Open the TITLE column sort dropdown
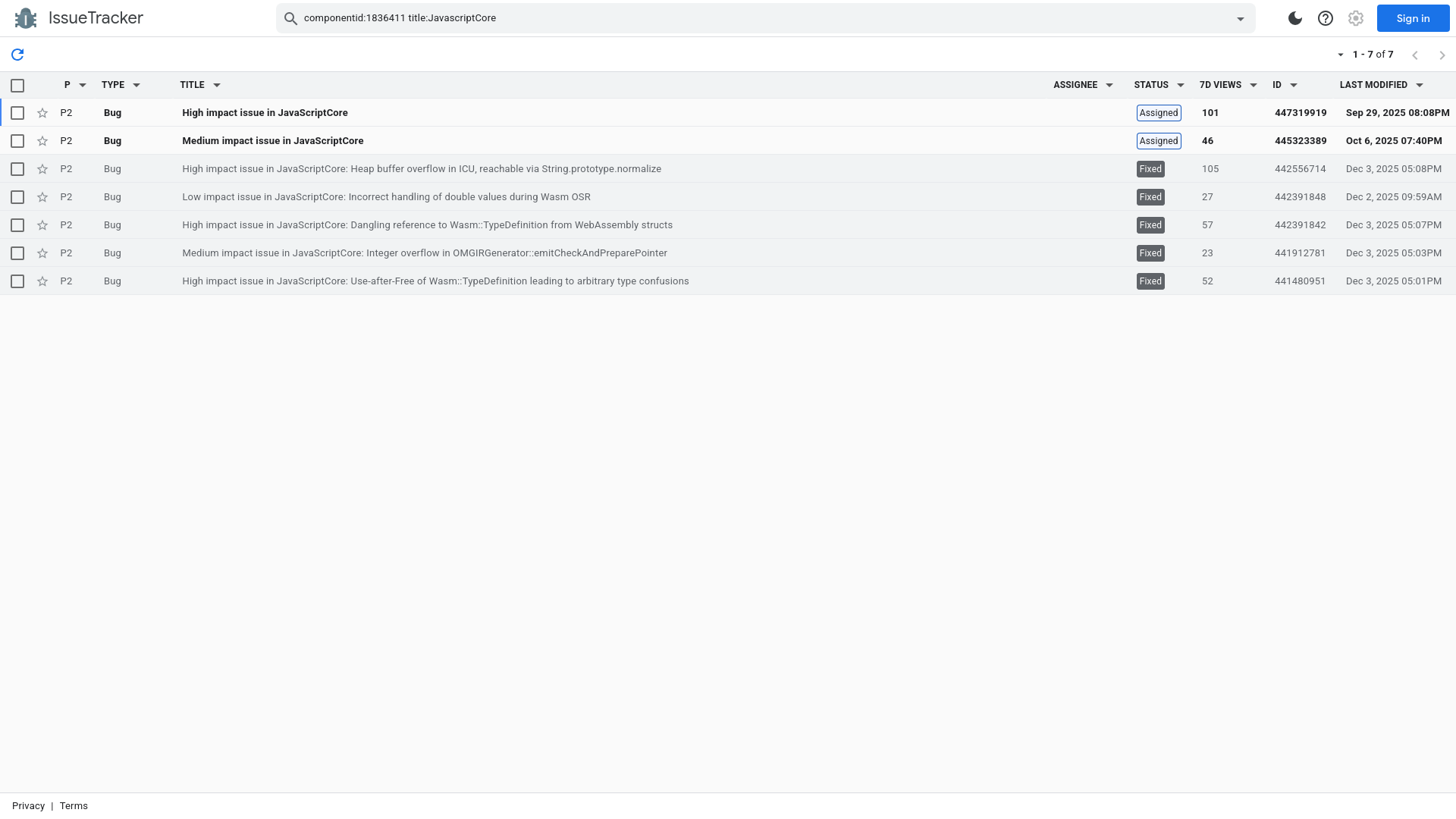 coord(217,85)
